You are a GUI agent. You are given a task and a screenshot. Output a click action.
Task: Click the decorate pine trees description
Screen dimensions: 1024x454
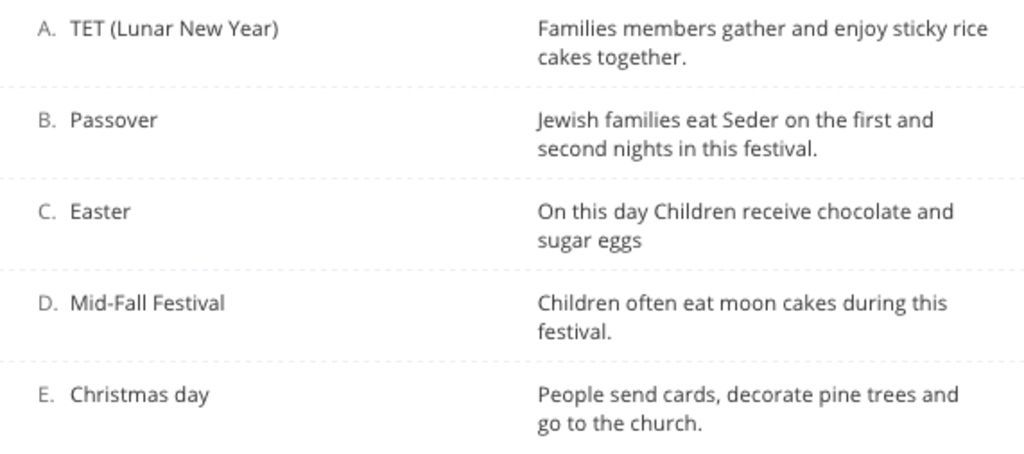pyautogui.click(x=748, y=410)
